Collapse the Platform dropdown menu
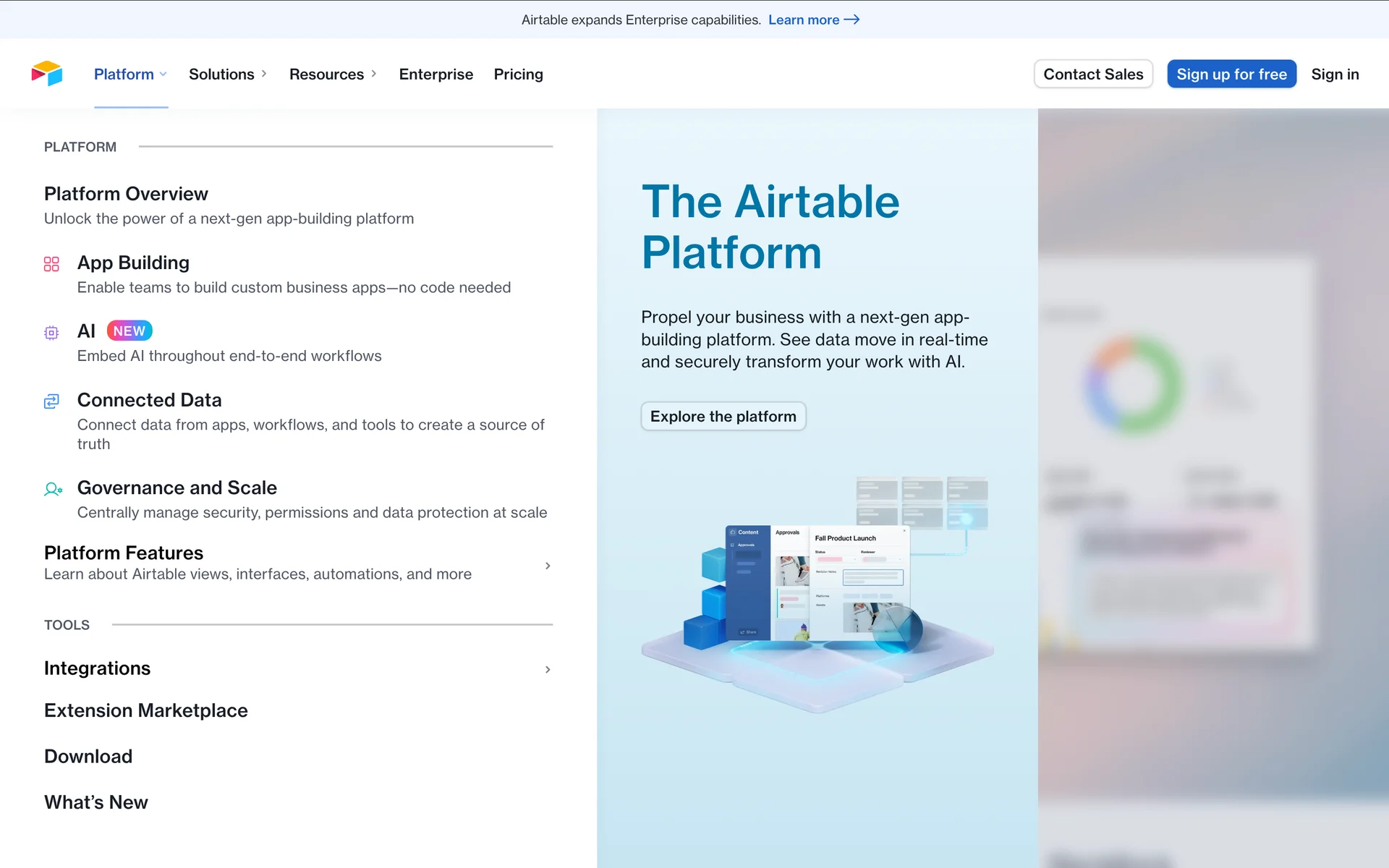 click(130, 75)
